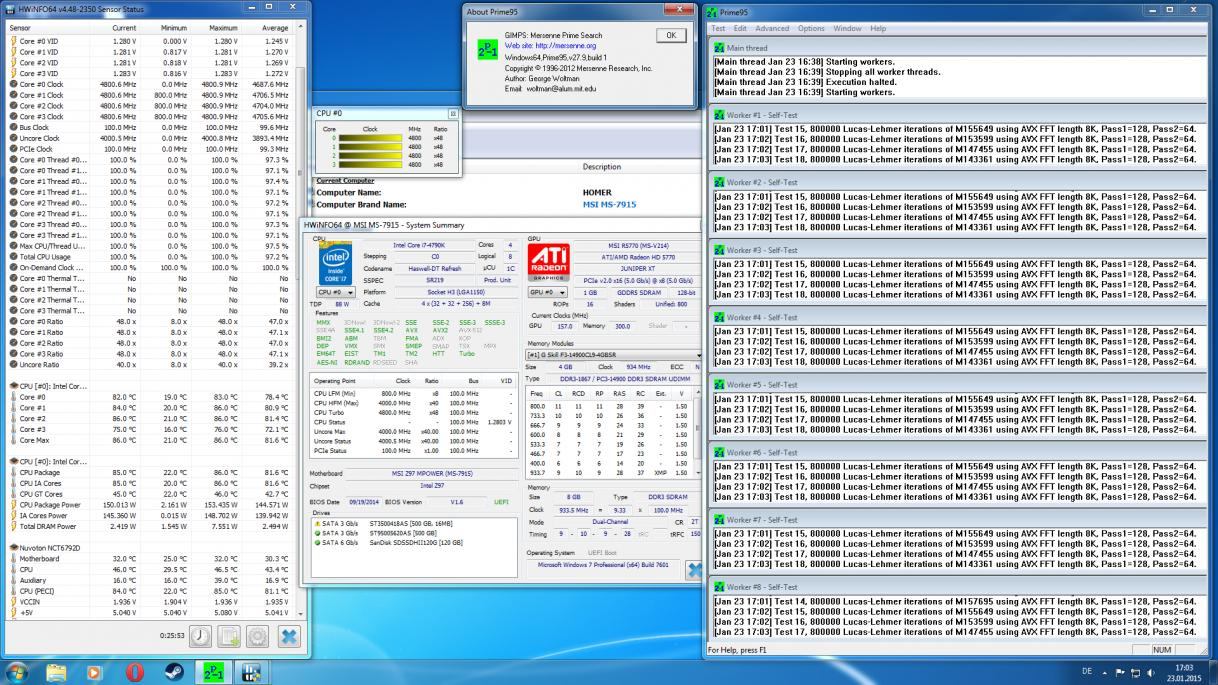Click the HOMER computer name value
Viewport: 1218px width, 685px height.
(x=597, y=192)
